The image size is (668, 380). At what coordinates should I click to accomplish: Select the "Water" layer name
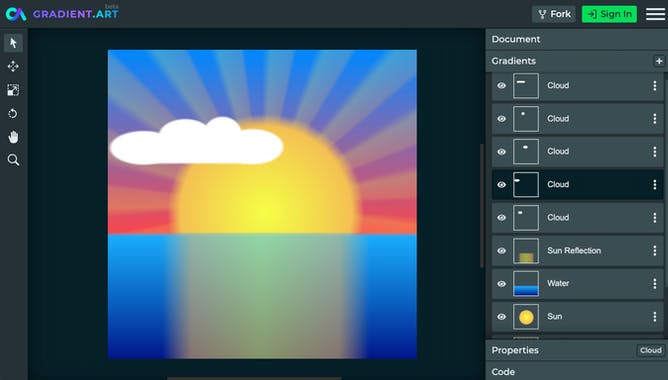[x=558, y=283]
